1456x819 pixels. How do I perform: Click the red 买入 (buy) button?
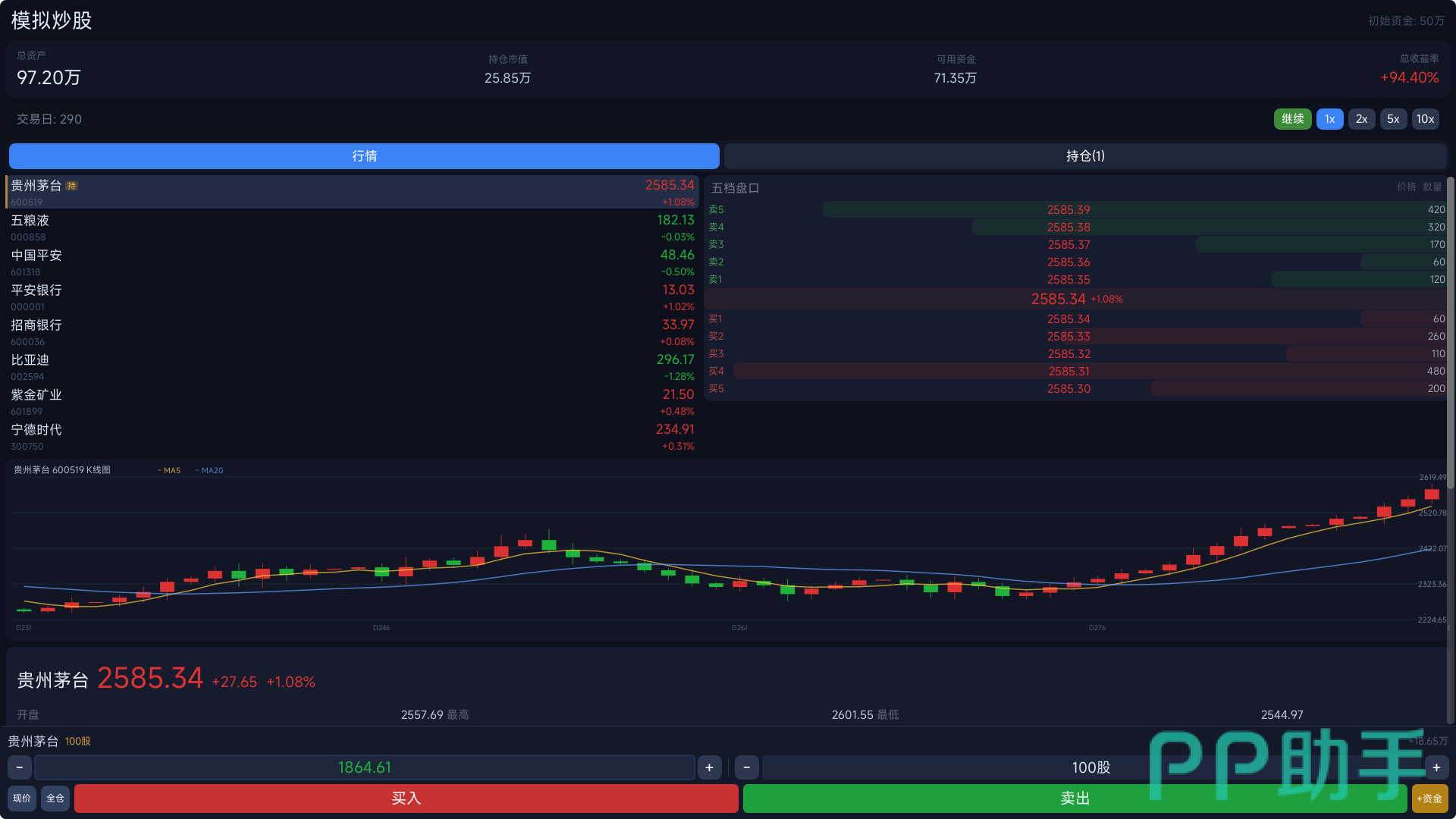click(406, 799)
